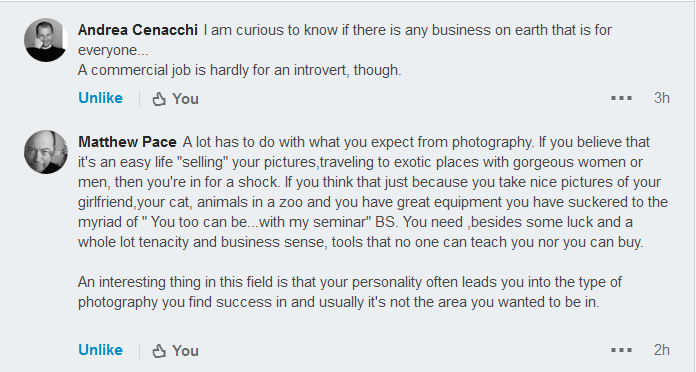Click the 'An interesting thing in this field' paragraph

[350, 292]
